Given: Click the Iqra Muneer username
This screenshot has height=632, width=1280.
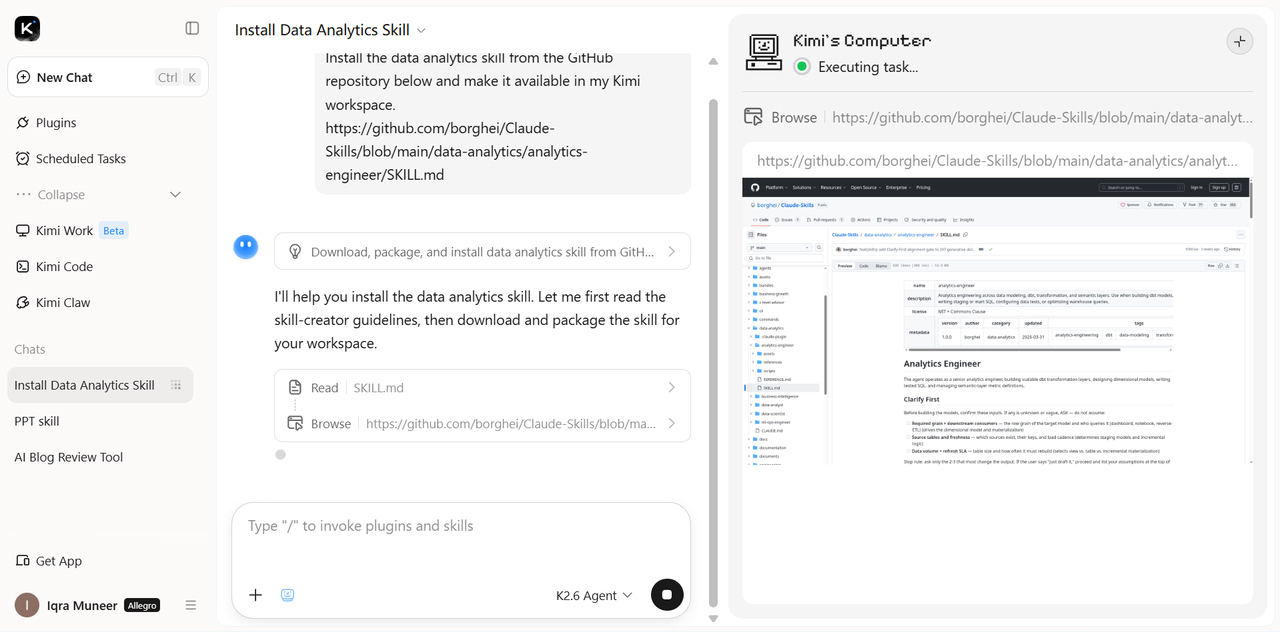Looking at the screenshot, I should (x=82, y=605).
